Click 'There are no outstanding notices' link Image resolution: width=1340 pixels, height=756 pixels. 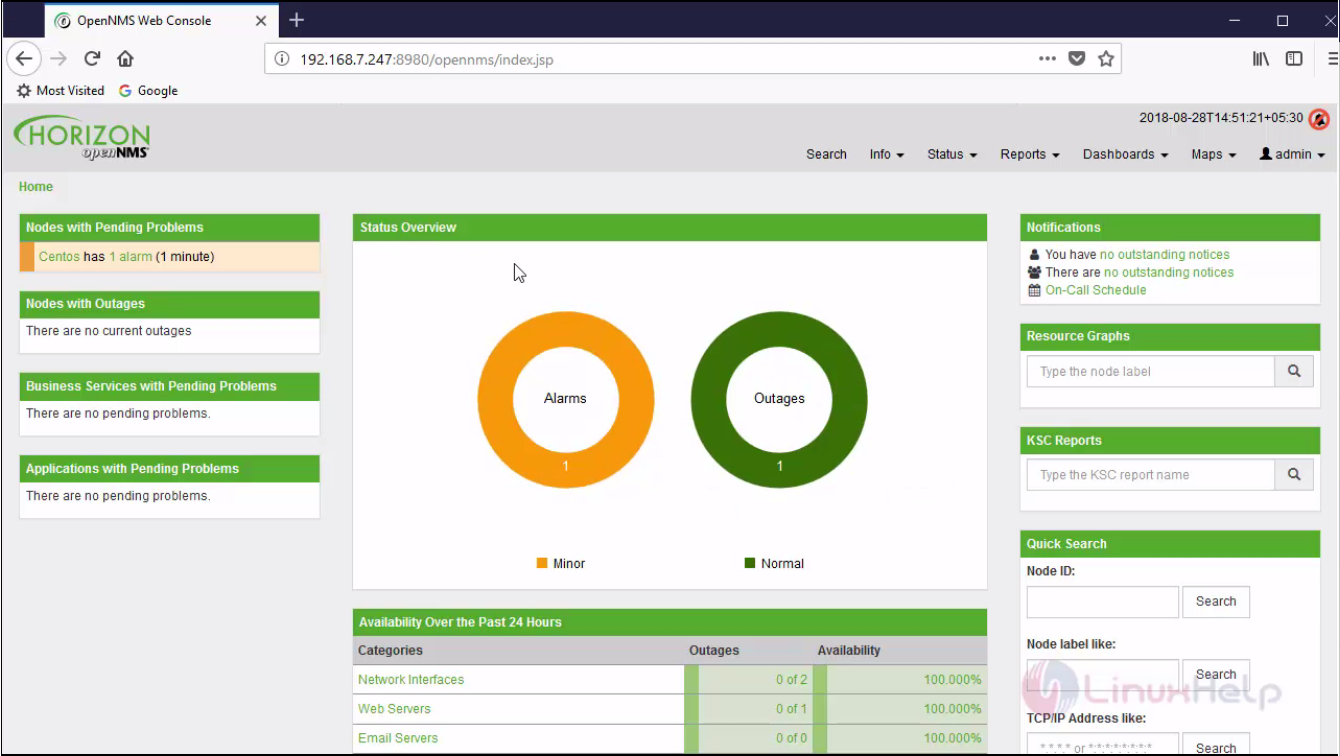point(1169,272)
